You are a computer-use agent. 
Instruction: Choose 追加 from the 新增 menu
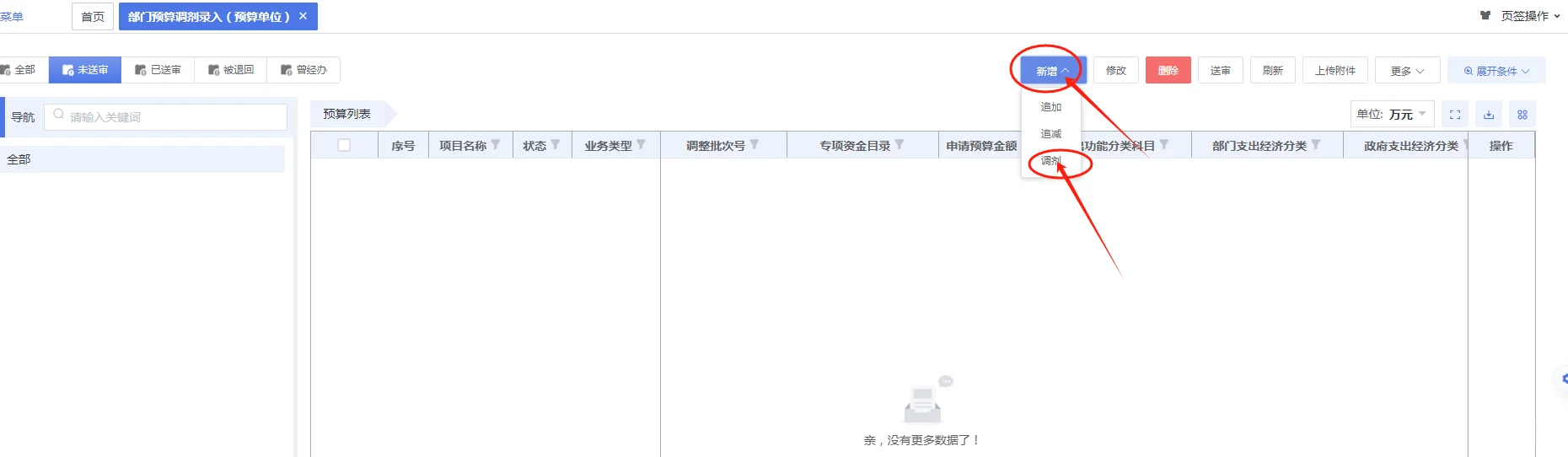(1051, 107)
